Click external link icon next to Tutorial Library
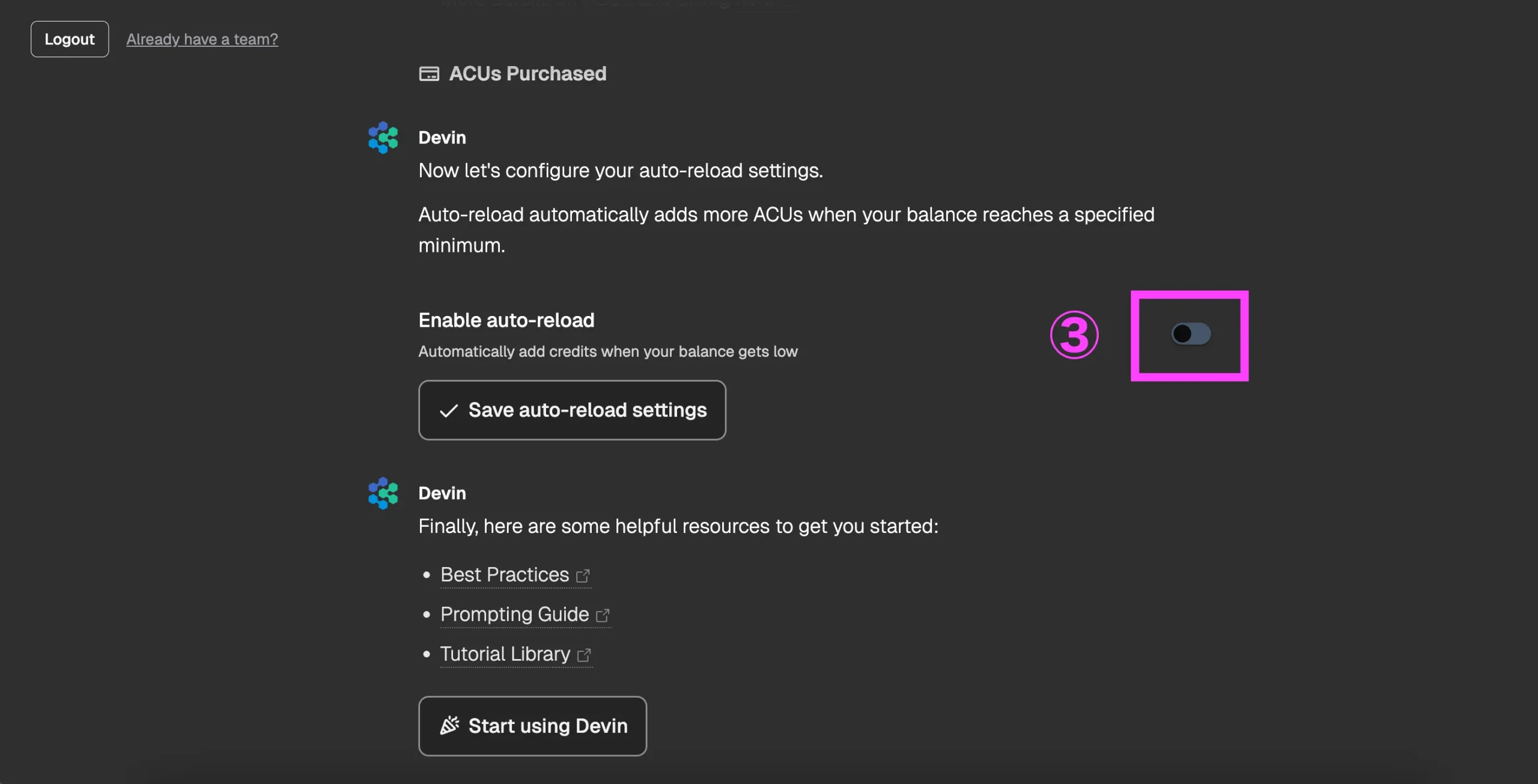 pyautogui.click(x=584, y=655)
